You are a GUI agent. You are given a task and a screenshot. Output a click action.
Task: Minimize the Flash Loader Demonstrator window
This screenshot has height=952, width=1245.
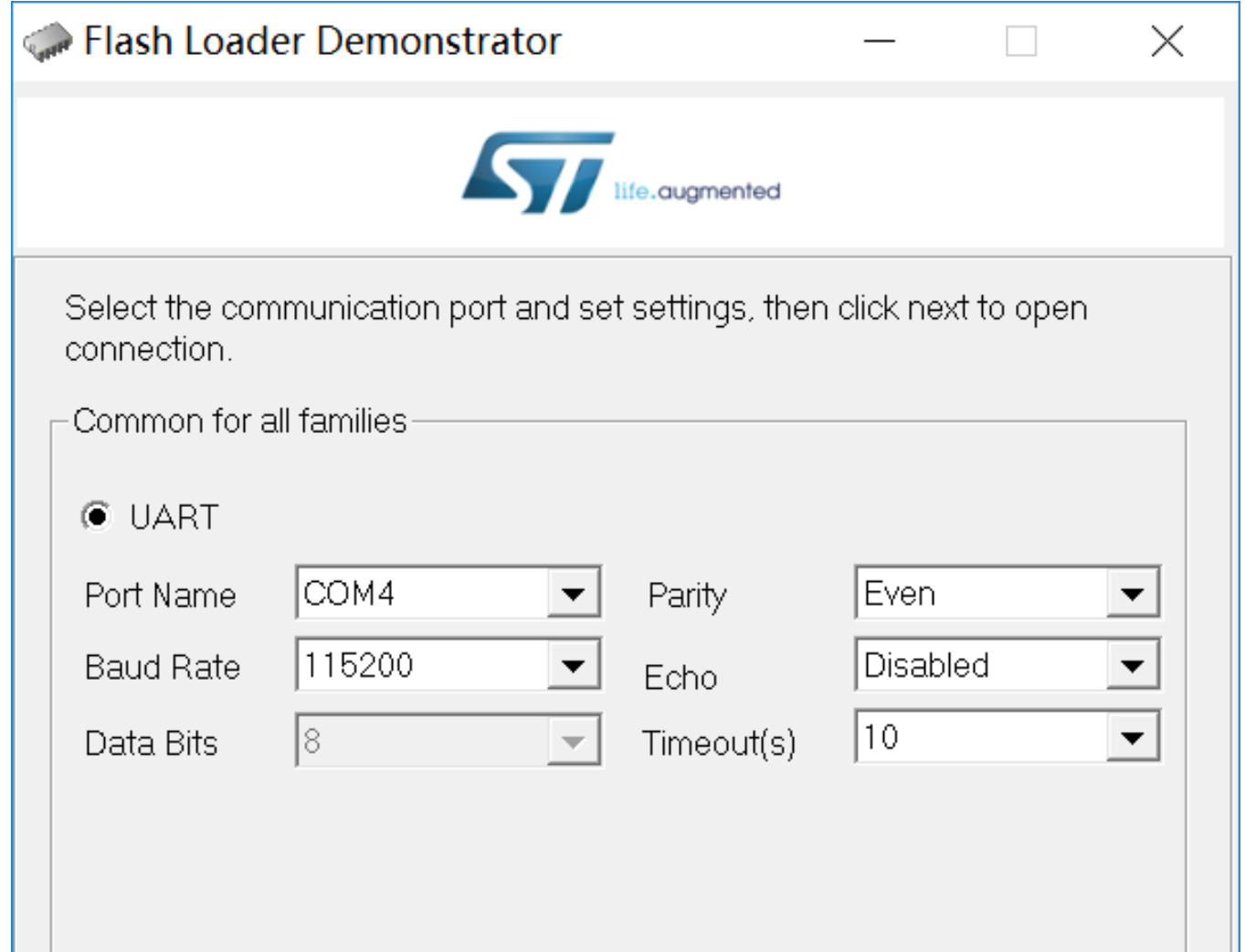tap(879, 41)
